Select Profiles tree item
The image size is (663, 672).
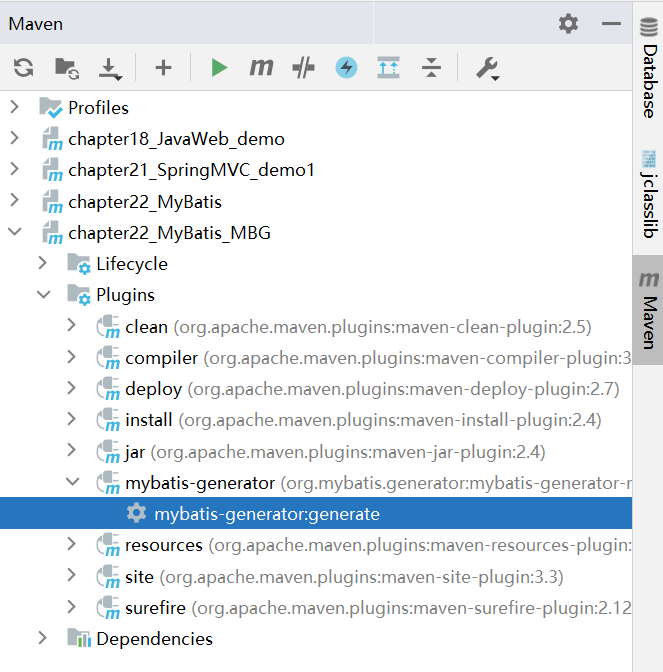pos(98,108)
